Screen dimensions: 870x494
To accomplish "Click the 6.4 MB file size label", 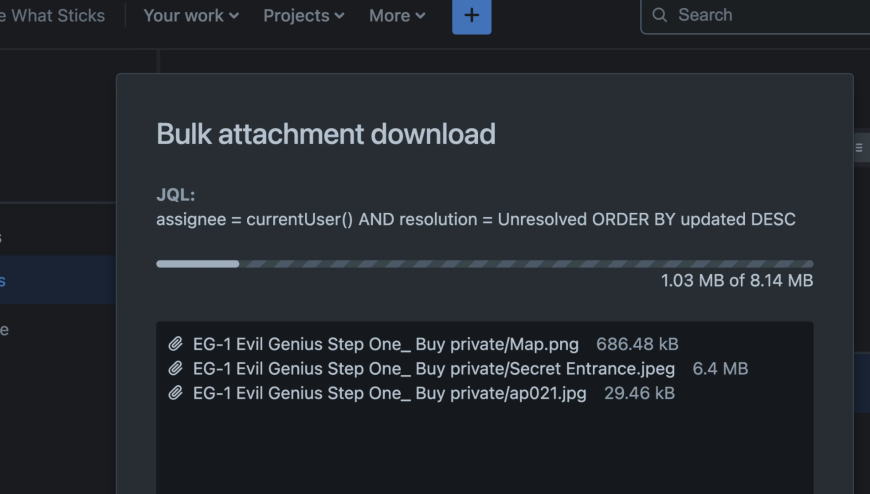I will point(720,369).
